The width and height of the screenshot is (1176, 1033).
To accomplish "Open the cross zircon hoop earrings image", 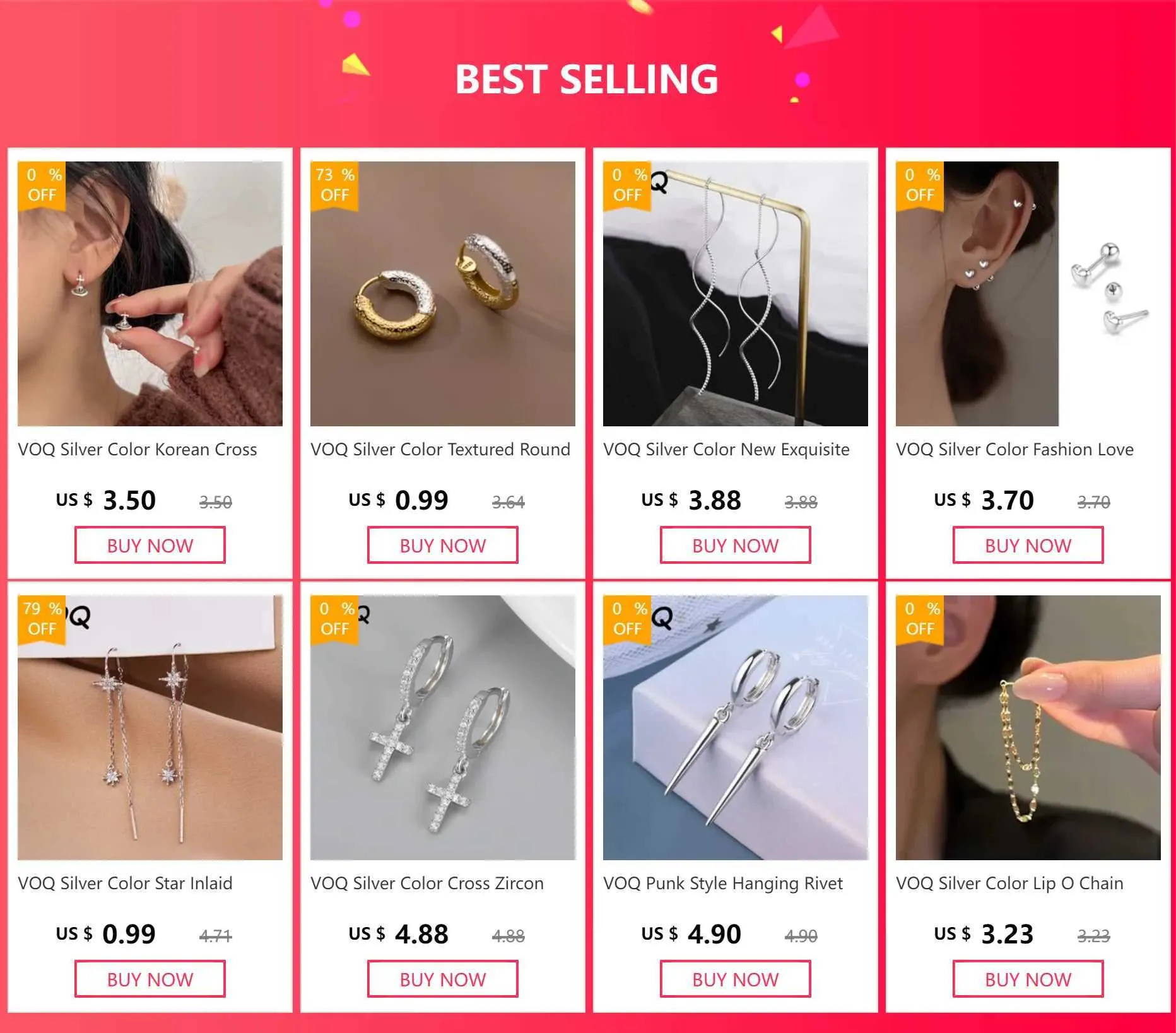I will pyautogui.click(x=443, y=728).
